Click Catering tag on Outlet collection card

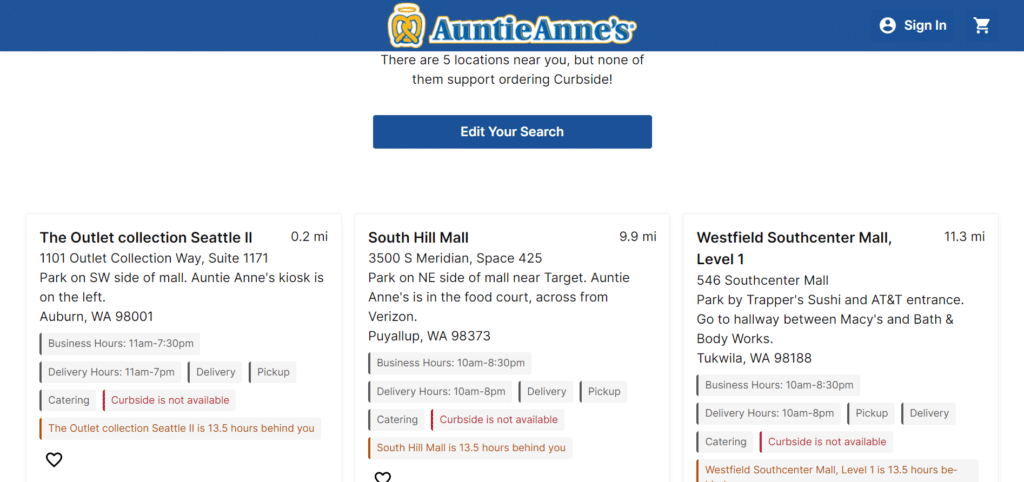point(68,400)
